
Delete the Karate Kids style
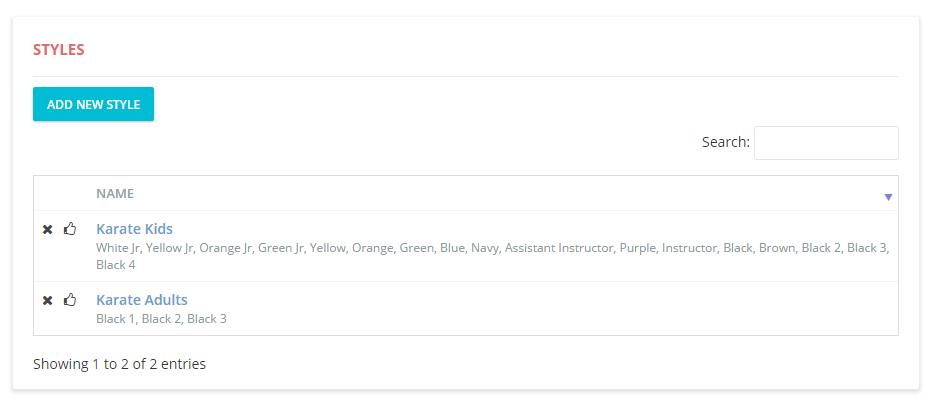(x=47, y=229)
